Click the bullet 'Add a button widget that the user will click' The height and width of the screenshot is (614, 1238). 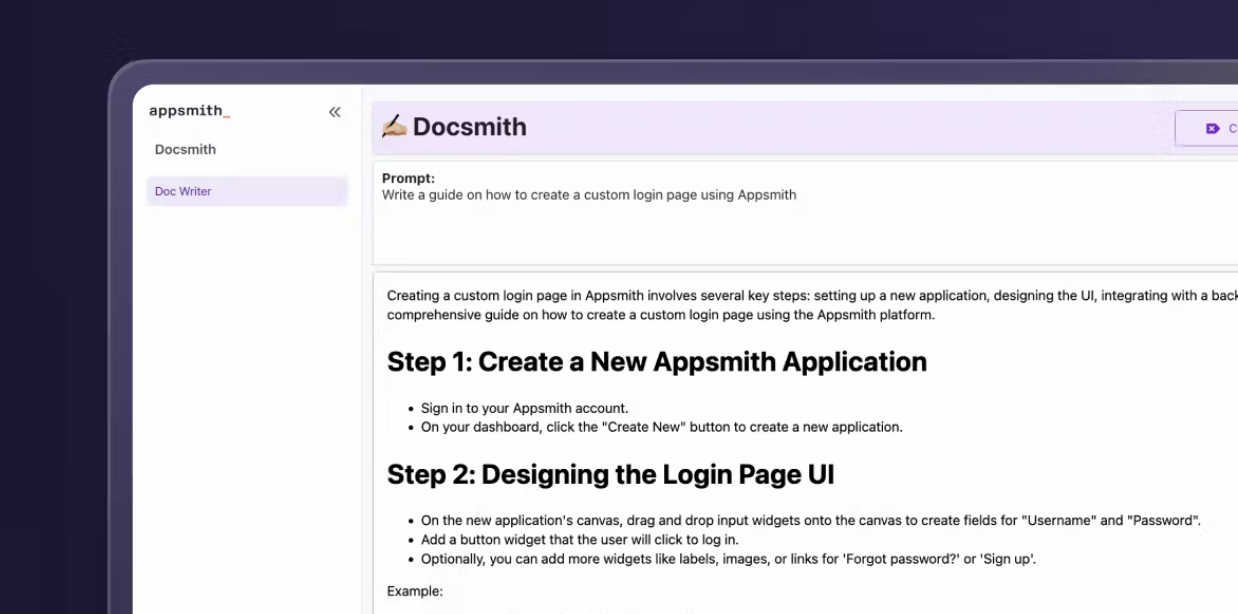pos(580,539)
